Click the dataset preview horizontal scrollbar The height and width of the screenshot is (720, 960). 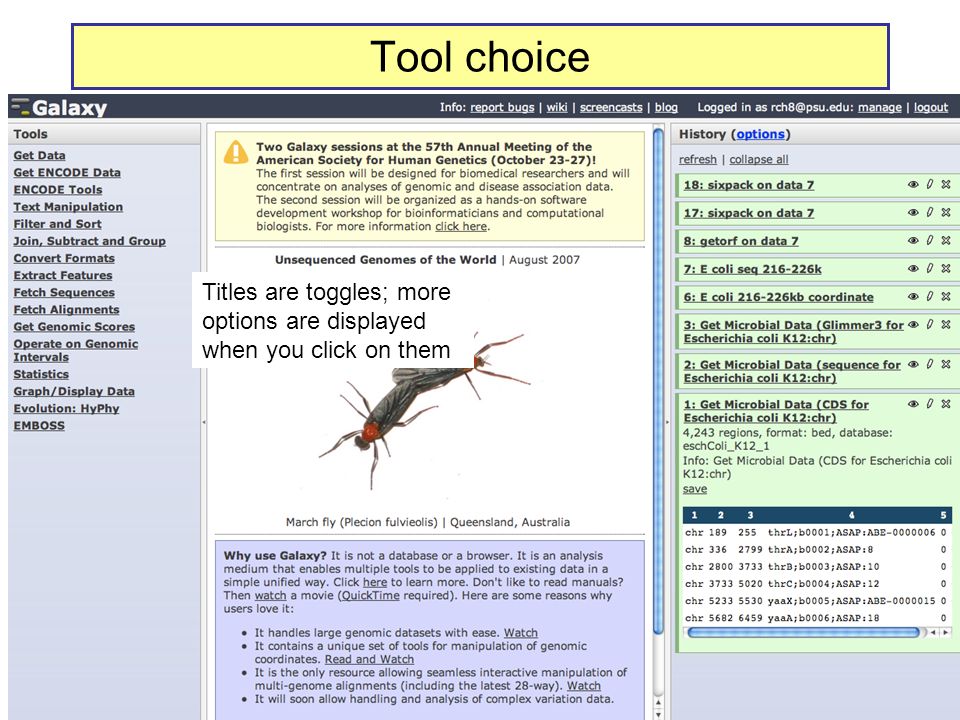point(803,632)
